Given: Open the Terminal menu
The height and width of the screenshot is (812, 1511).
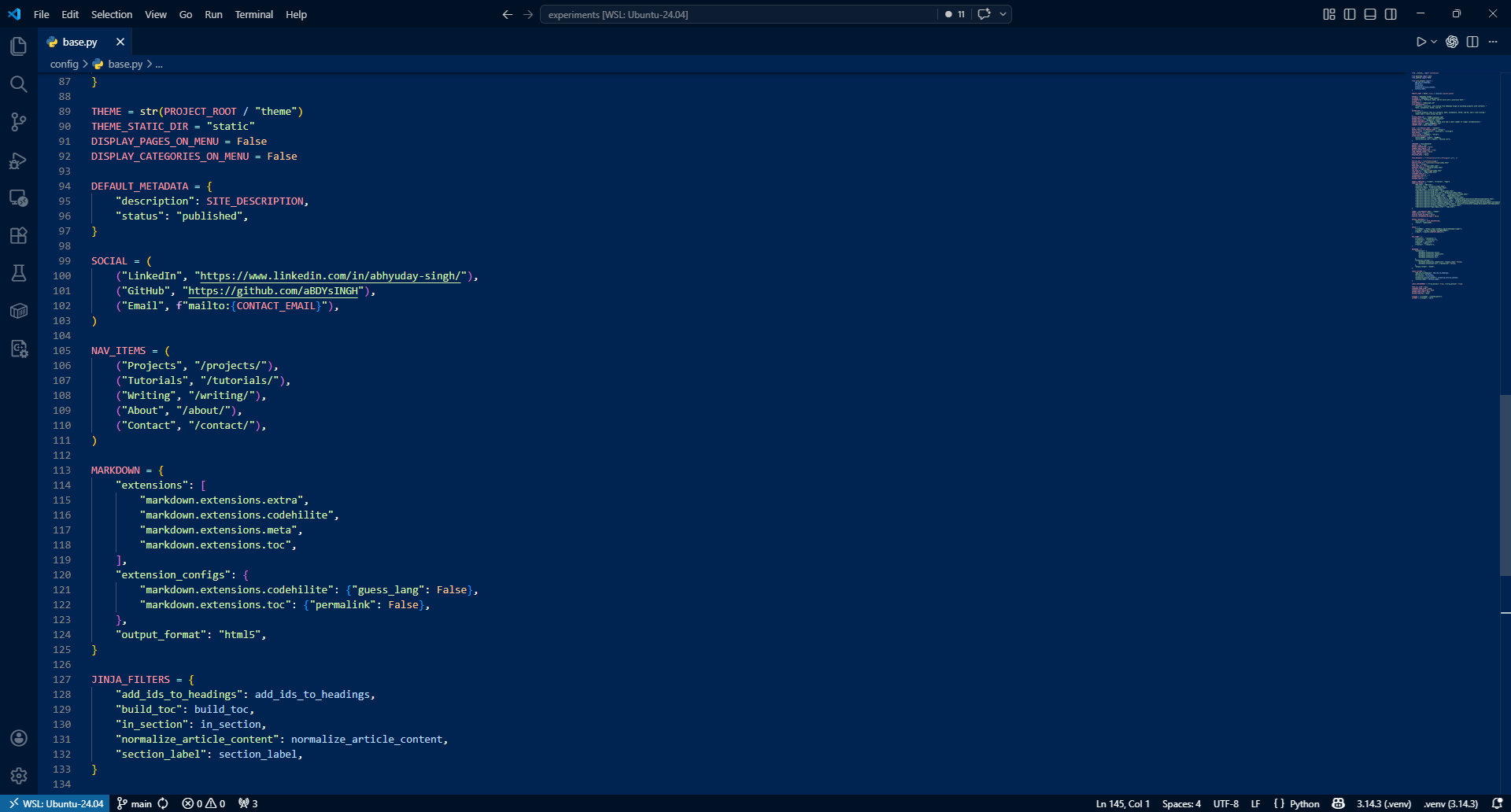Looking at the screenshot, I should tap(253, 14).
